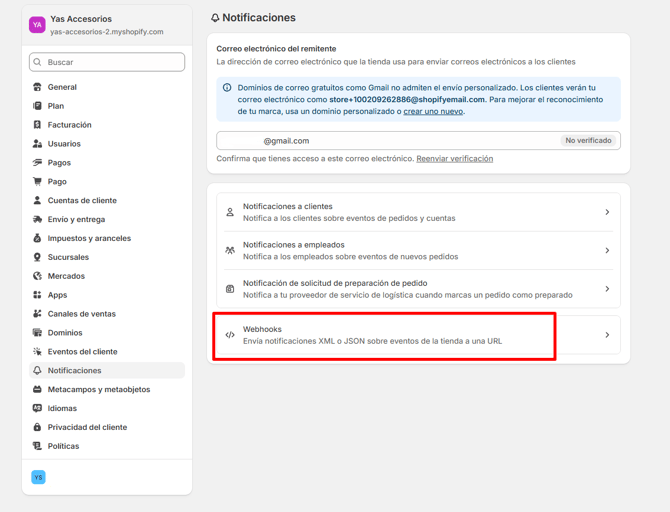Click the Reenviar verificación link

pyautogui.click(x=454, y=158)
